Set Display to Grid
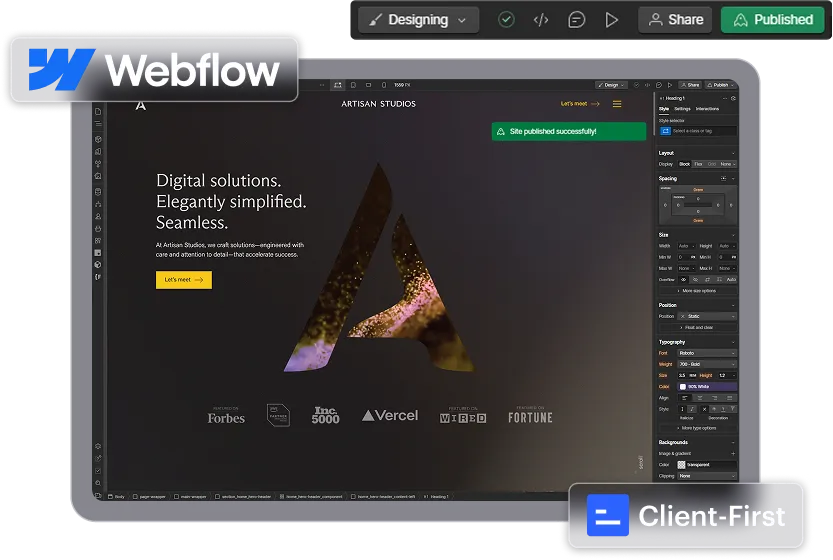The image size is (833, 560). 712,164
